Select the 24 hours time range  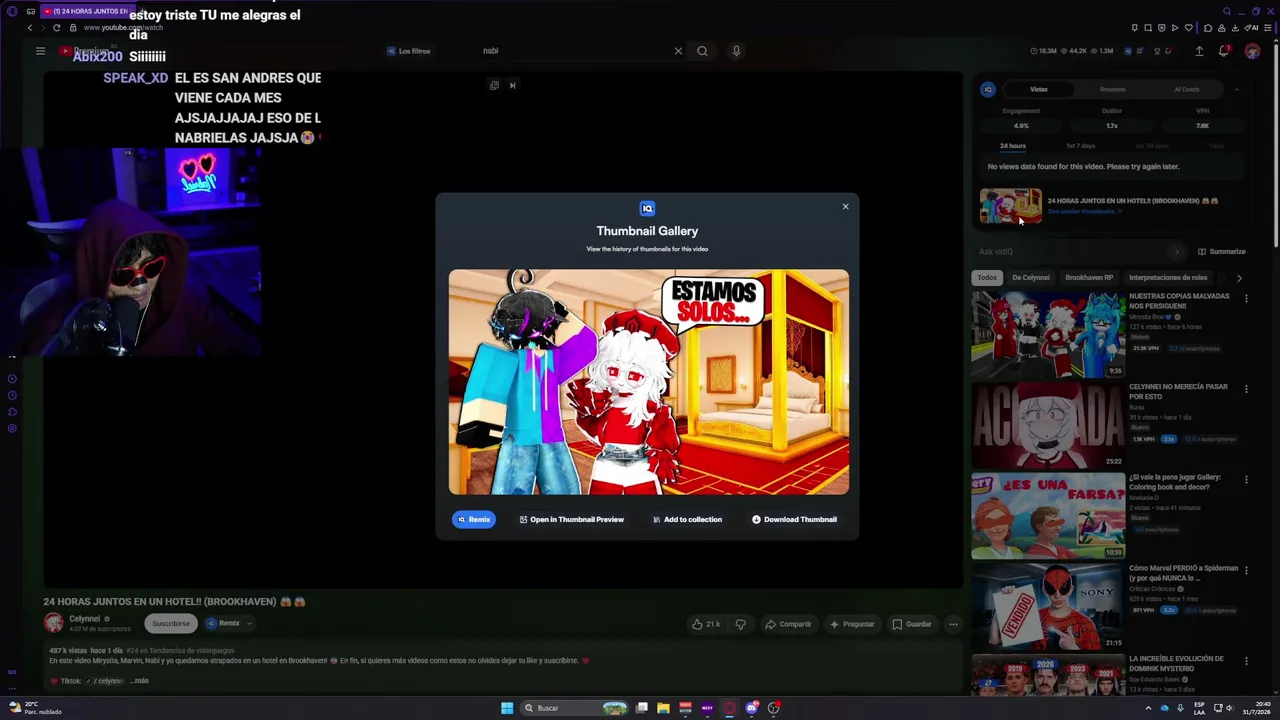tap(1012, 146)
